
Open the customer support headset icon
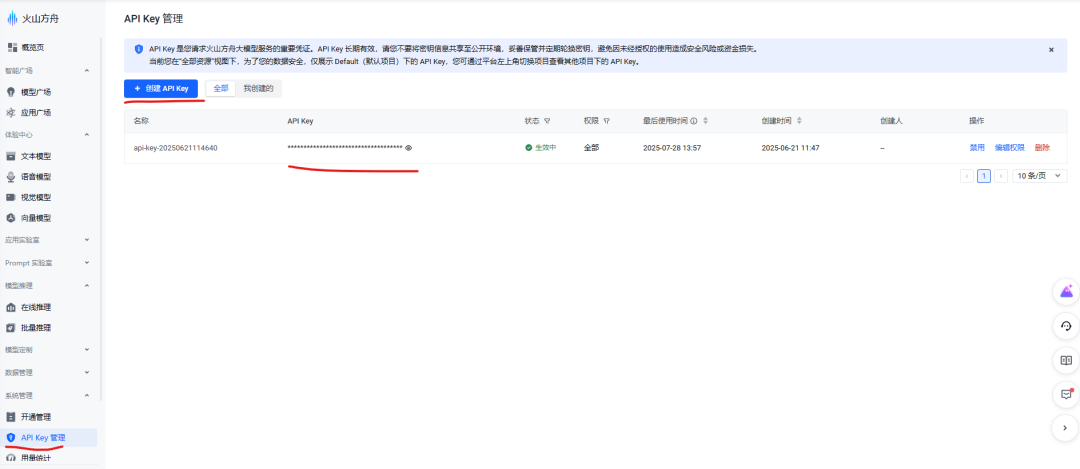pos(1066,326)
